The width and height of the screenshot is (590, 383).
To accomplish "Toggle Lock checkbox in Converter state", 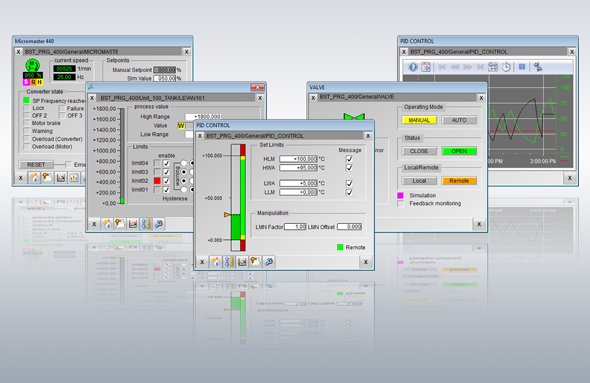I will tap(27, 108).
